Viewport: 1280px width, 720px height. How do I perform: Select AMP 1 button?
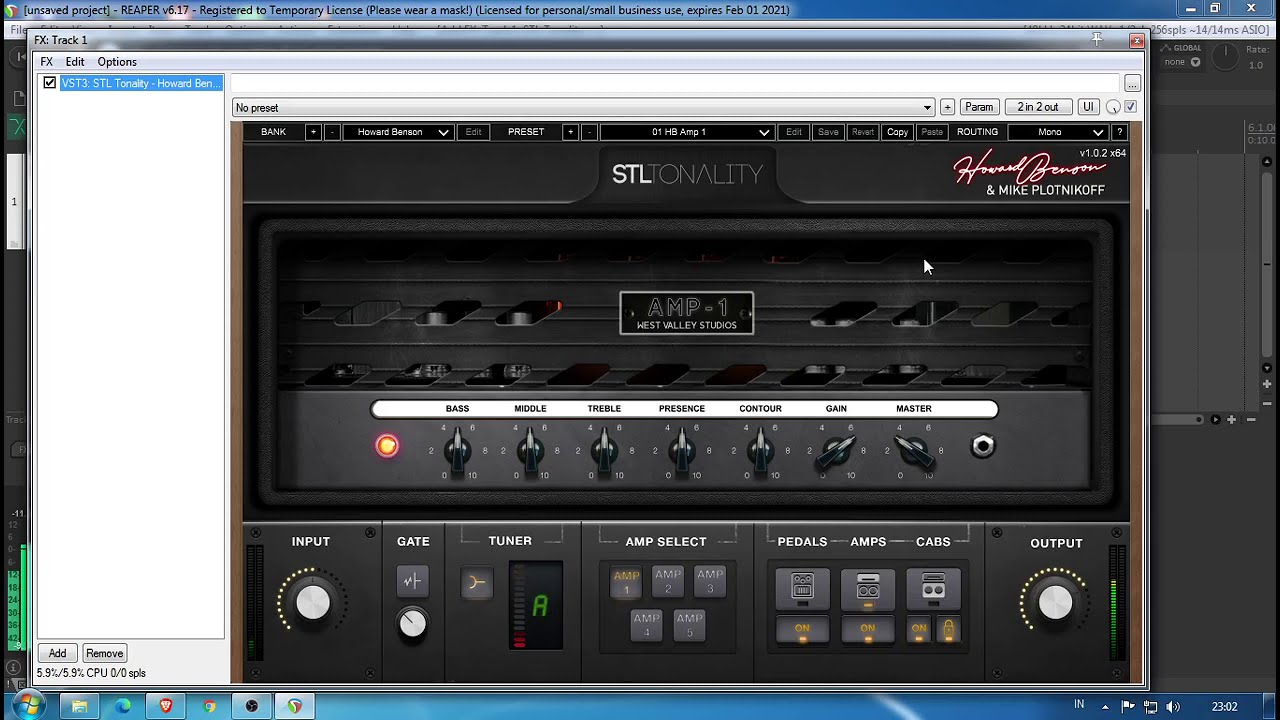point(626,582)
